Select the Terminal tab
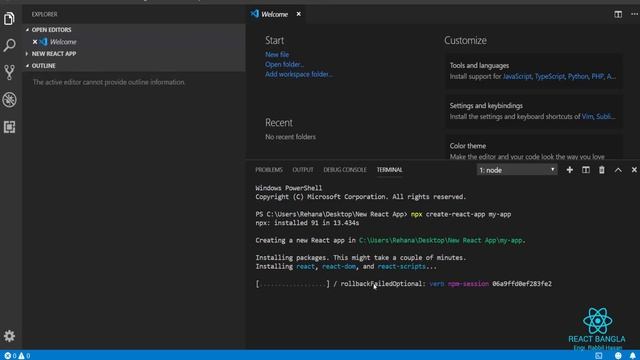 pos(389,170)
